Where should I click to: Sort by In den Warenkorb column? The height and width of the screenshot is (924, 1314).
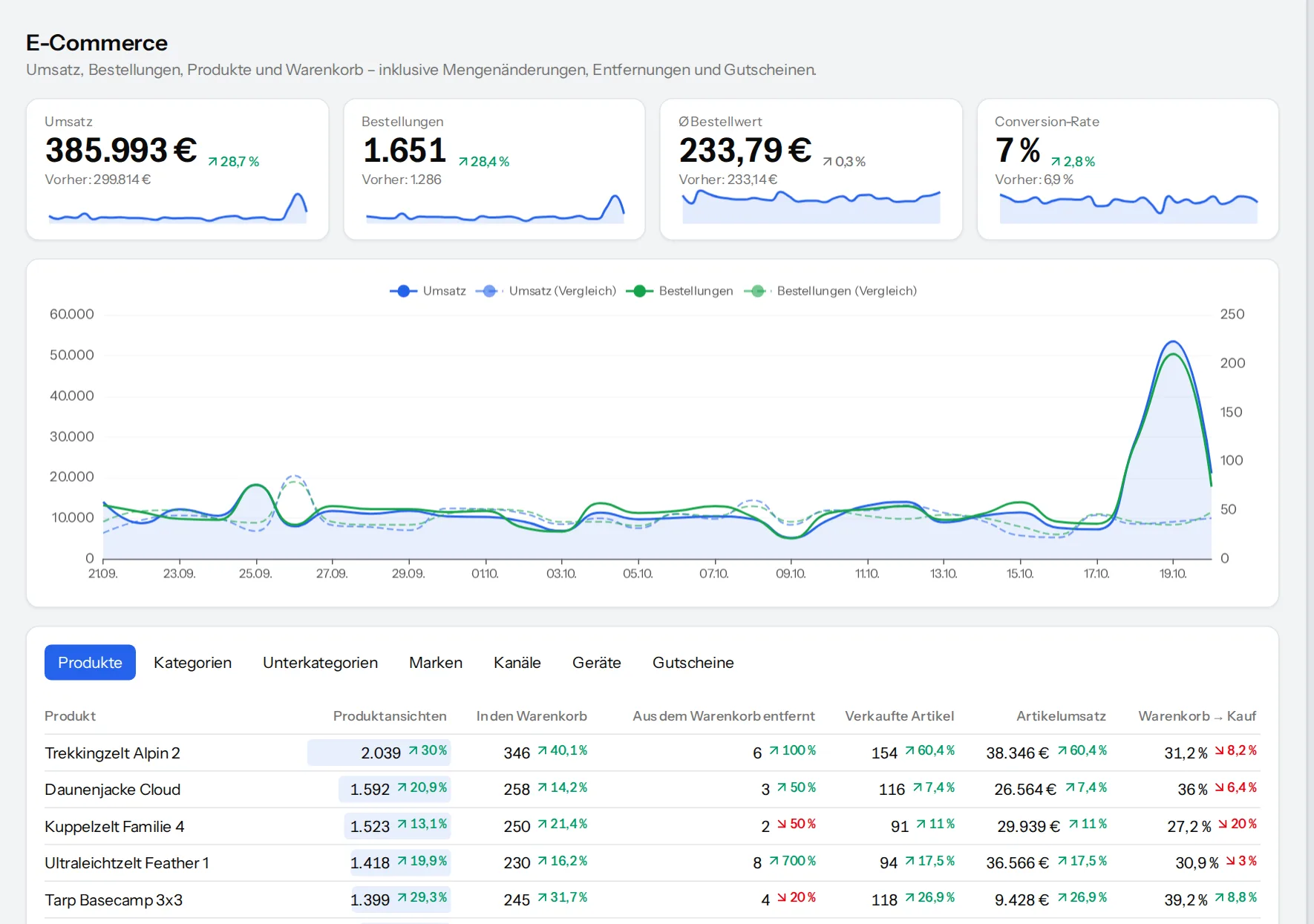click(x=532, y=716)
